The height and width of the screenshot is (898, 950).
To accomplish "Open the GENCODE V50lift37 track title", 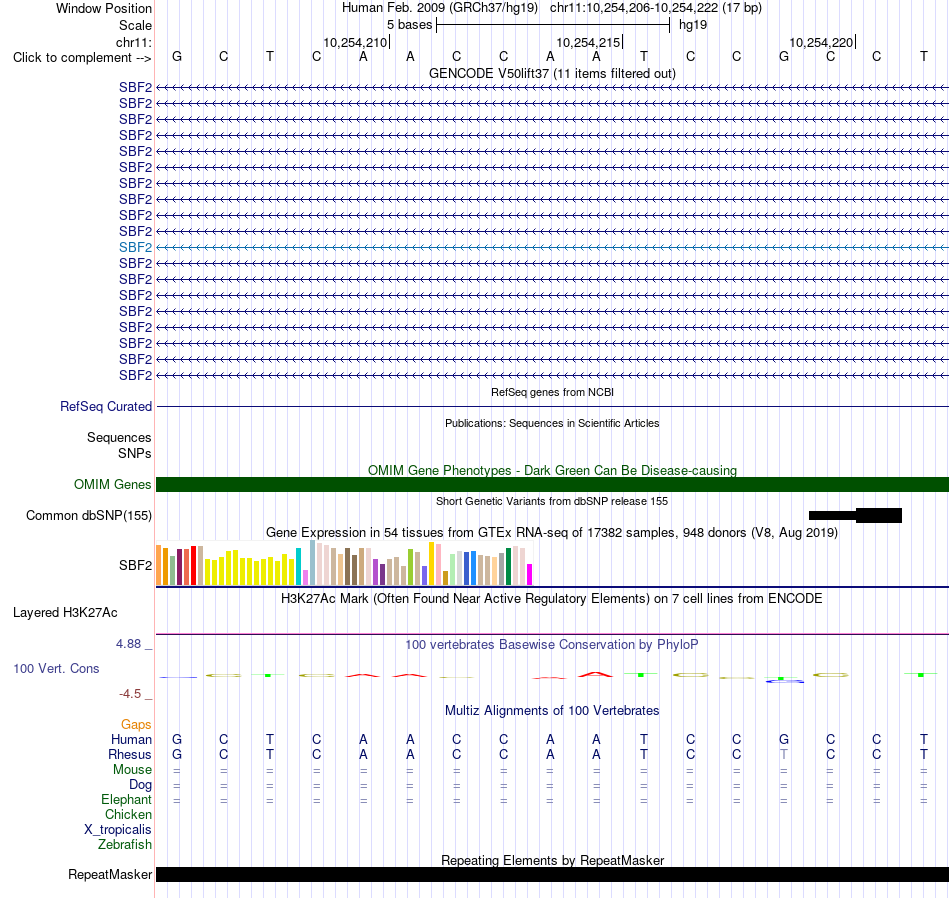I will click(x=552, y=73).
